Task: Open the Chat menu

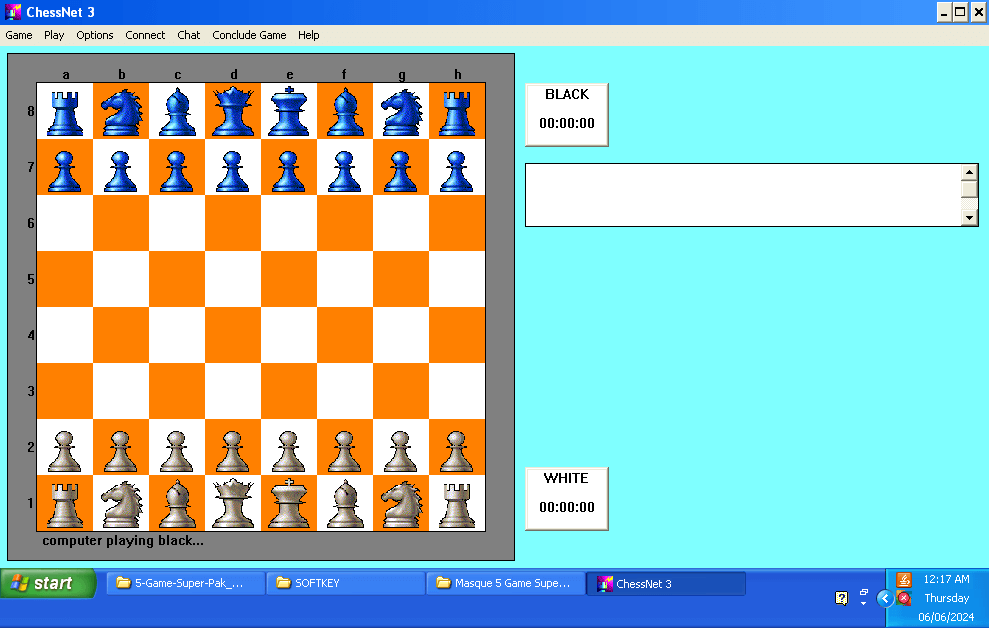Action: [x=189, y=35]
